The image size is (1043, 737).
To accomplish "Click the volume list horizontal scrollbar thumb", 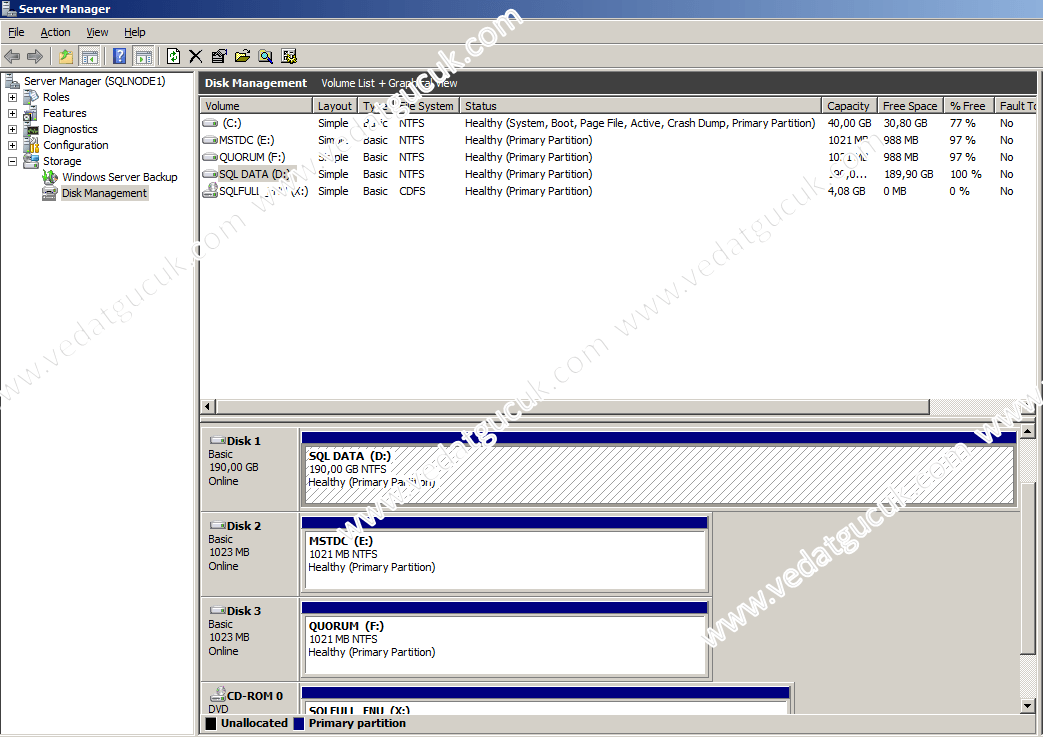I will (573, 406).
